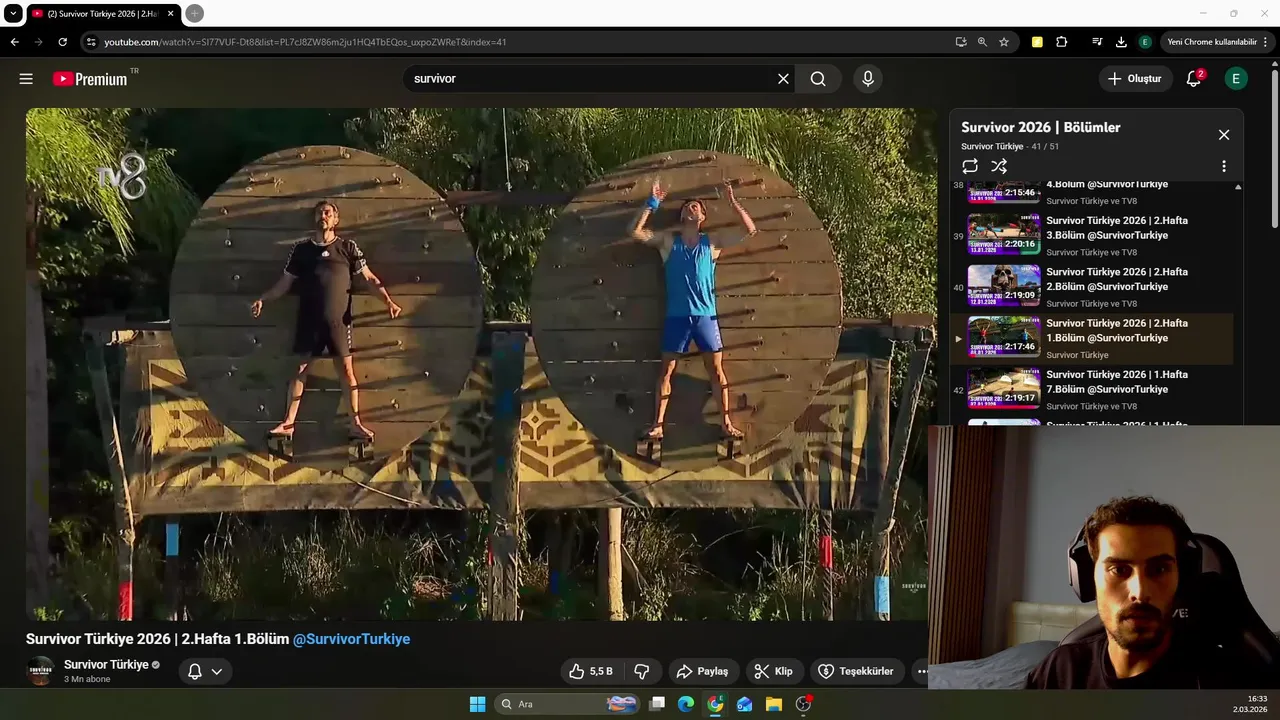
Task: Clear the search text with X
Action: coord(783,79)
